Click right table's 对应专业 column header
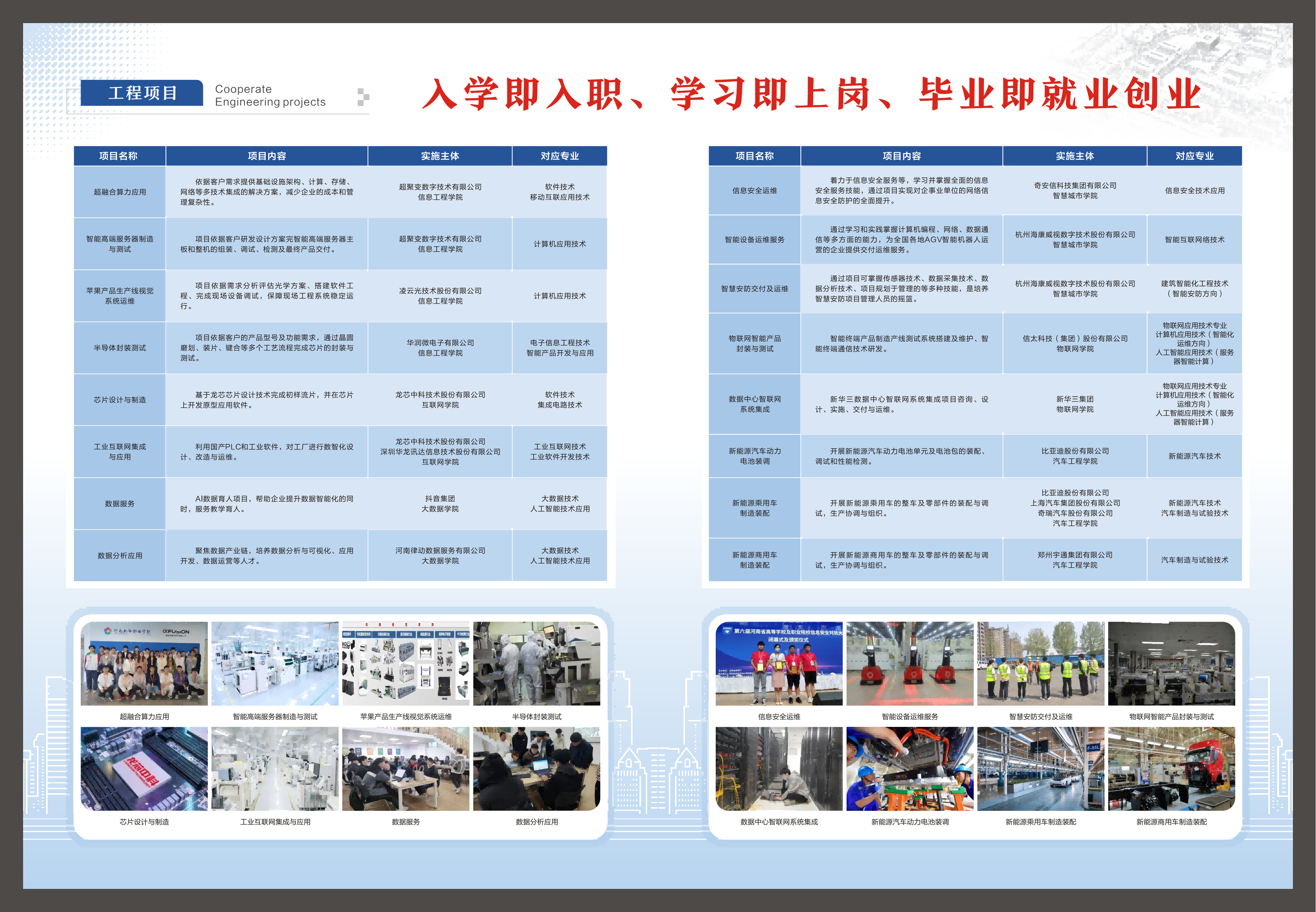 pyautogui.click(x=1194, y=156)
